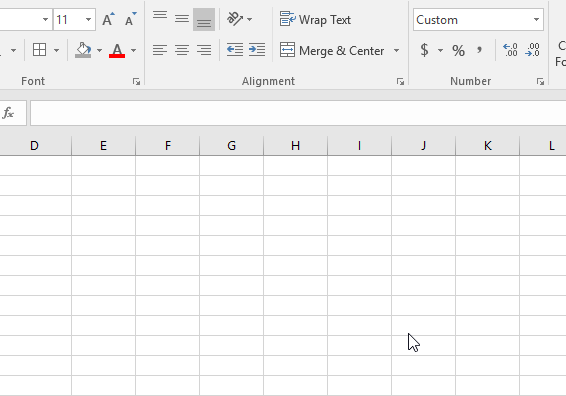
Task: Expand the Merge & Center dropdown arrow
Action: click(x=396, y=51)
